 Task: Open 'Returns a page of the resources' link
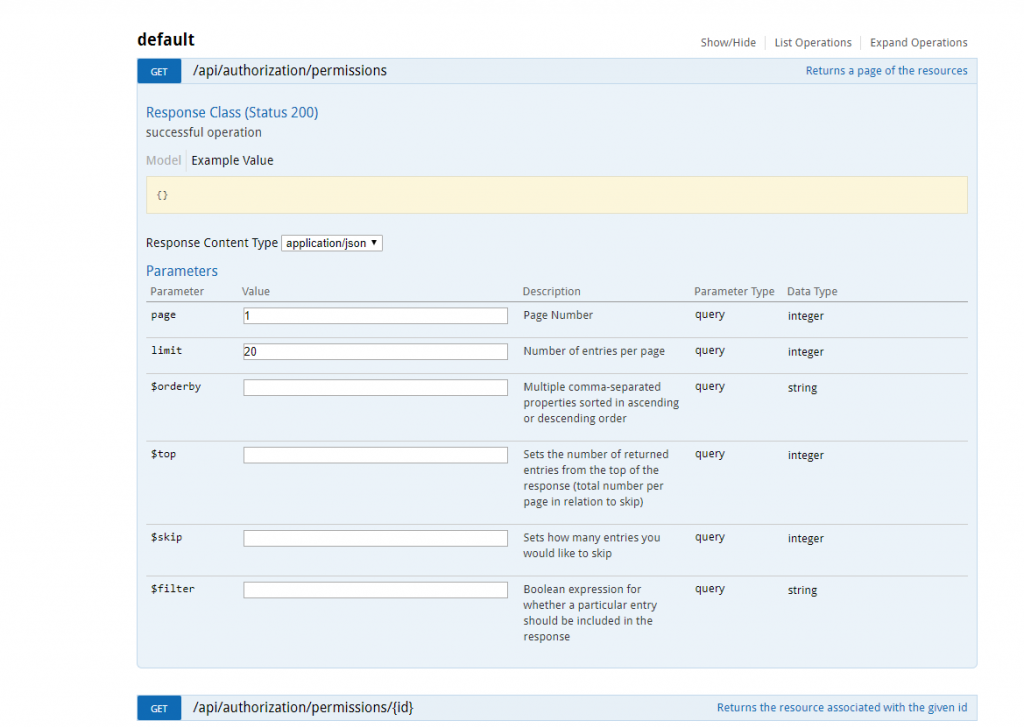[886, 70]
